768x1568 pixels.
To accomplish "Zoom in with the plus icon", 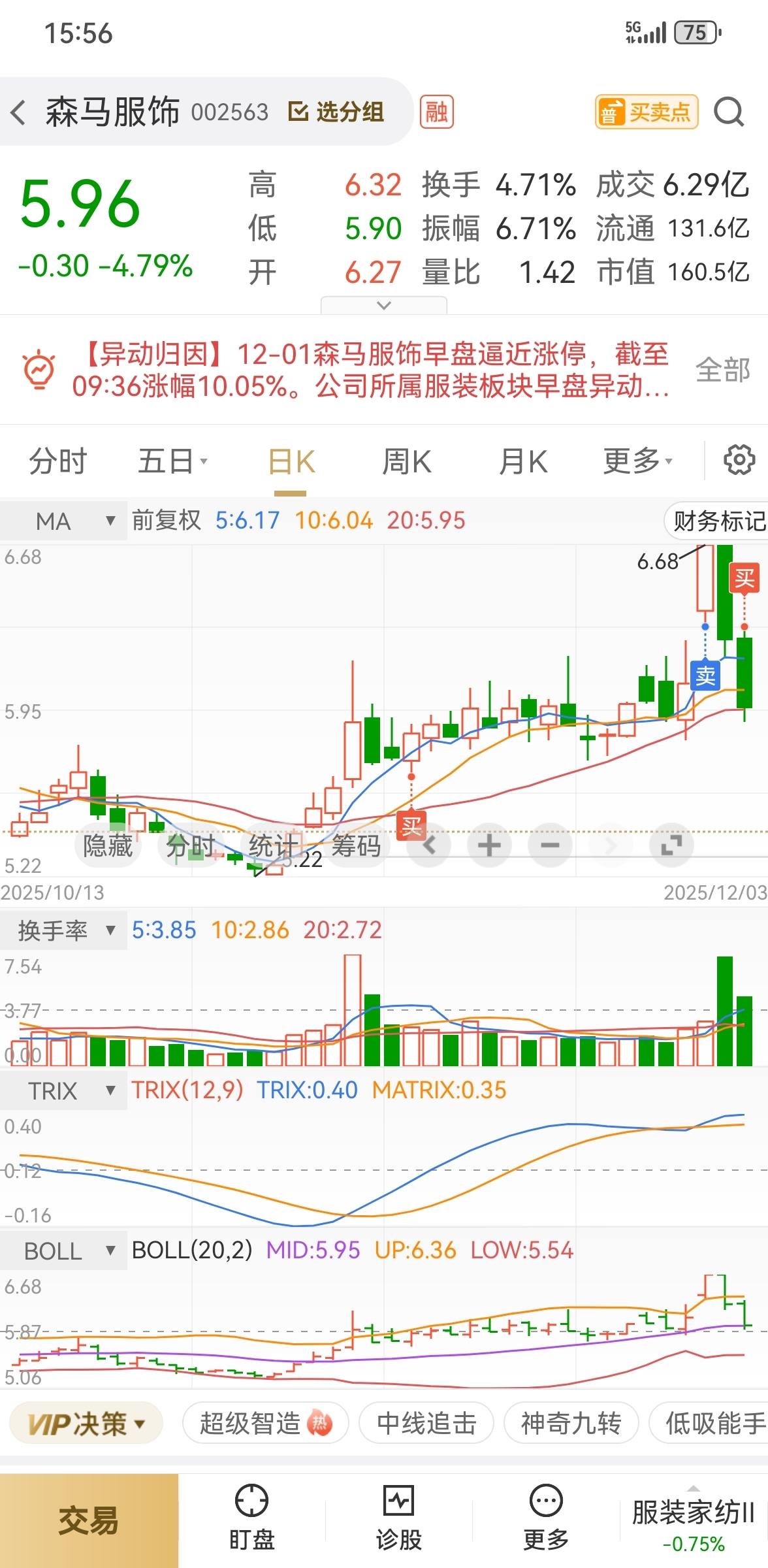I will [x=489, y=845].
